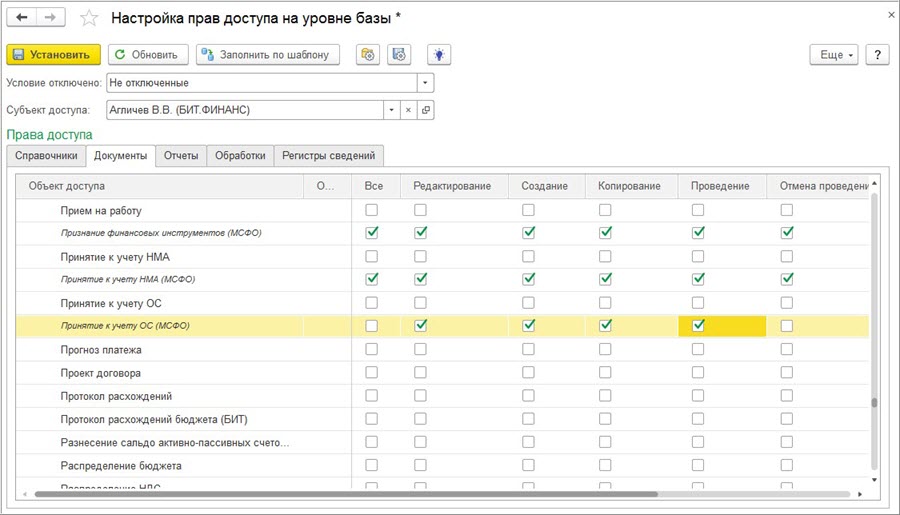The image size is (900, 515).
Task: Click the lightbulb icon in the toolbar
Action: point(437,55)
